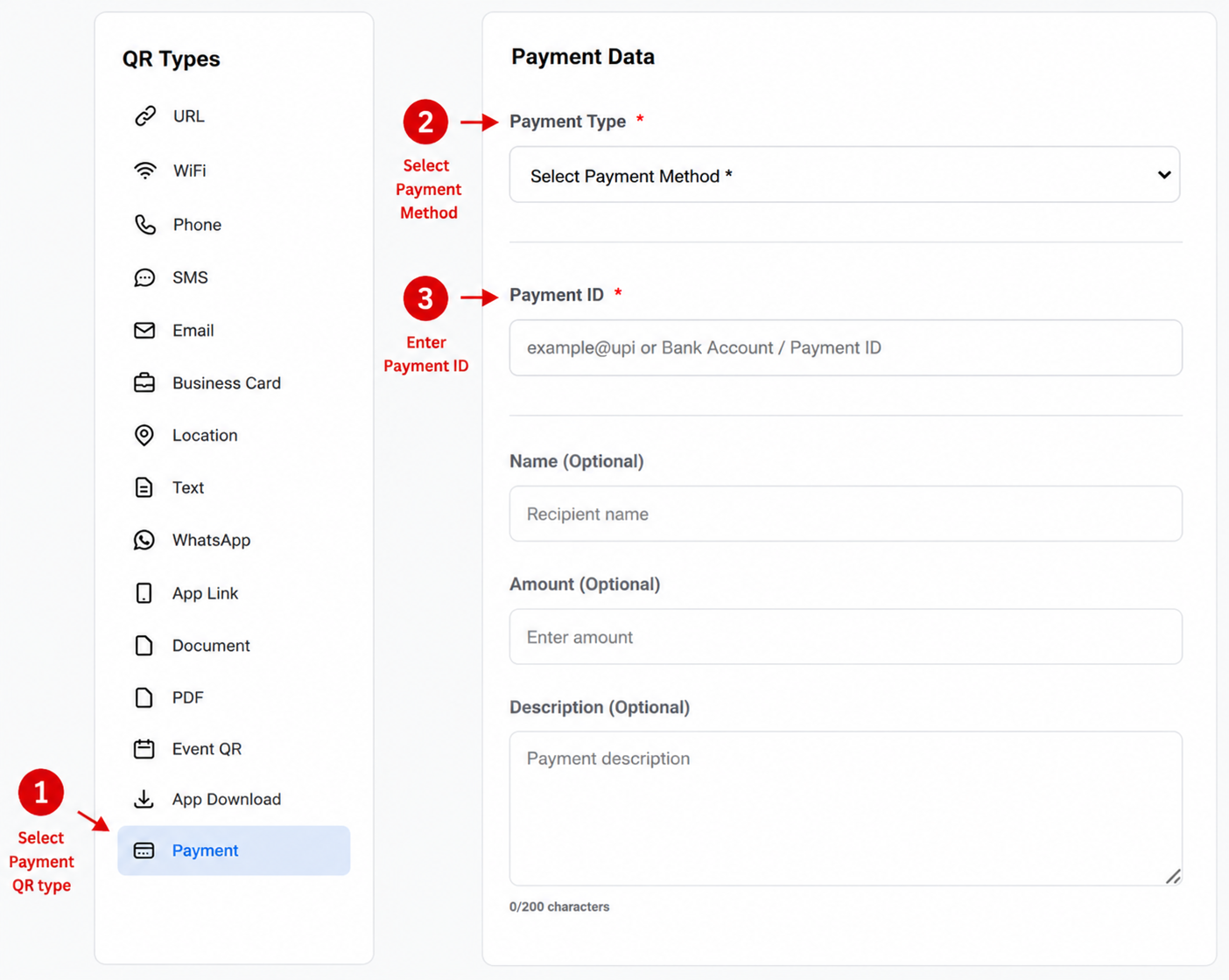Expand the payment method chevron arrow
The height and width of the screenshot is (980, 1229).
1164,175
